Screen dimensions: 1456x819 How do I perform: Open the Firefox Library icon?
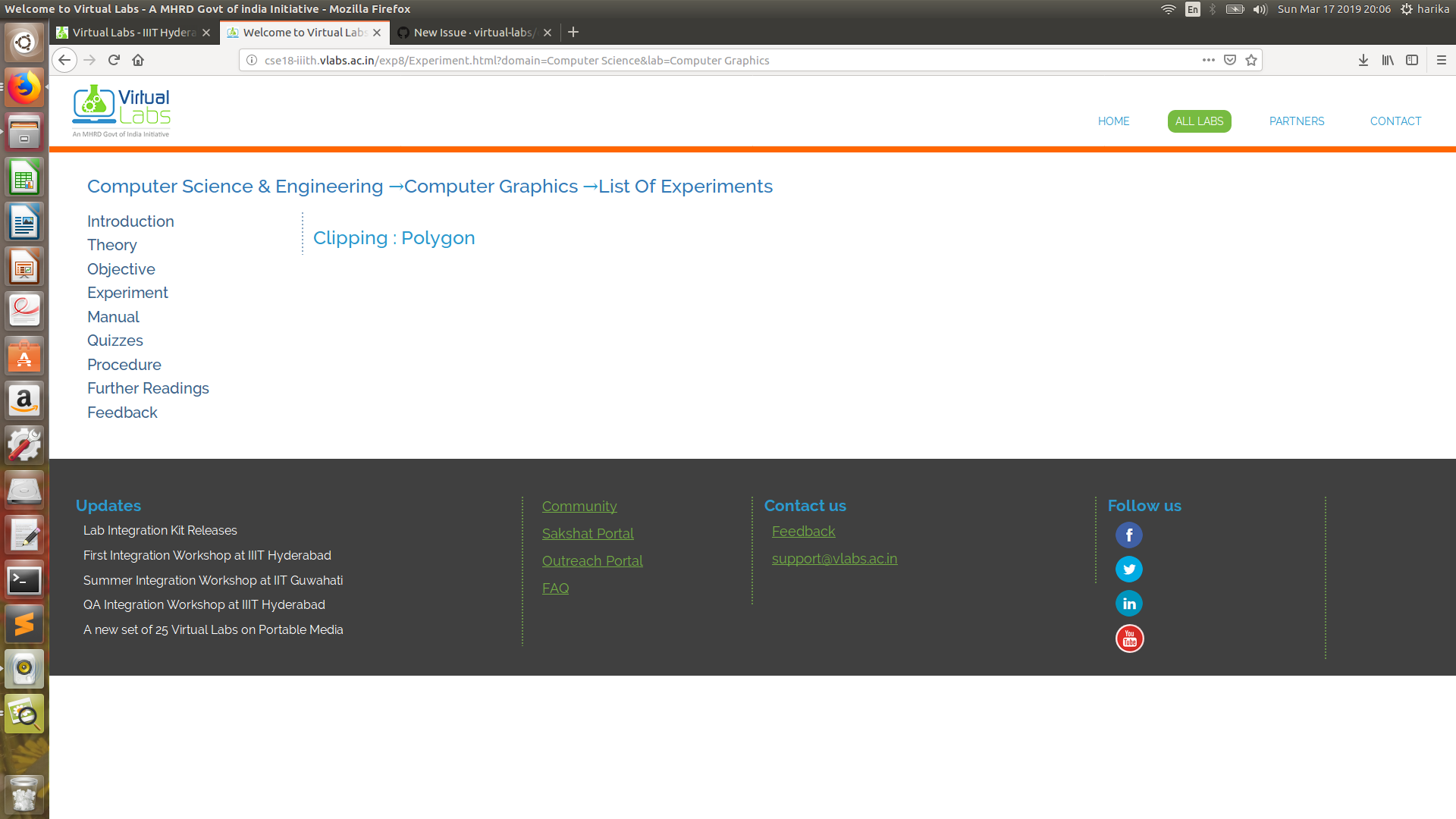click(x=1388, y=60)
